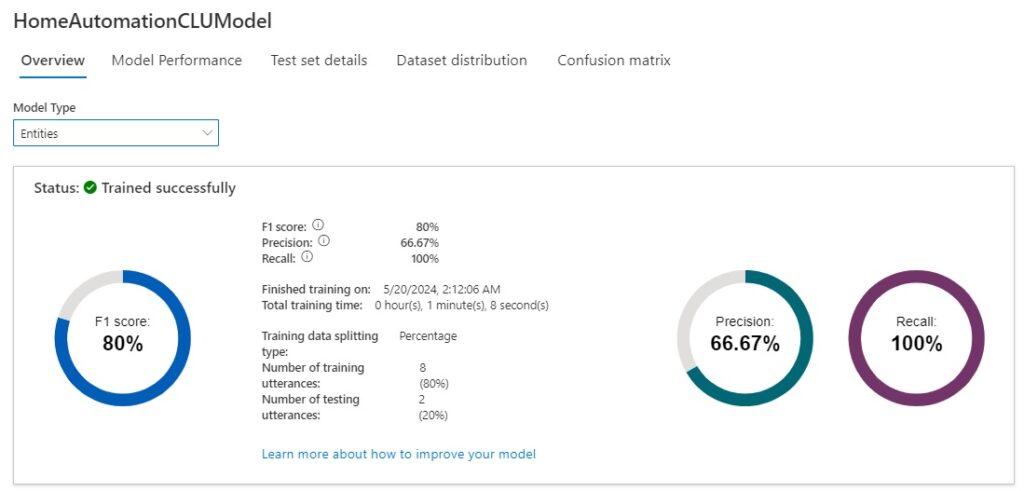Click the Number of training utterances value
The height and width of the screenshot is (491, 1024).
pos(423,368)
